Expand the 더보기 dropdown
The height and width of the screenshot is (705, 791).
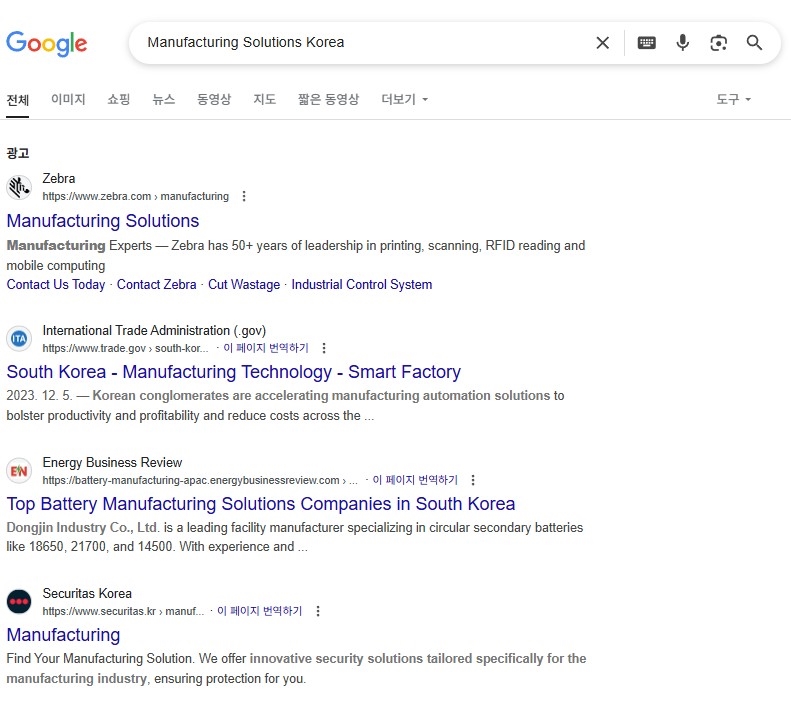coord(404,100)
